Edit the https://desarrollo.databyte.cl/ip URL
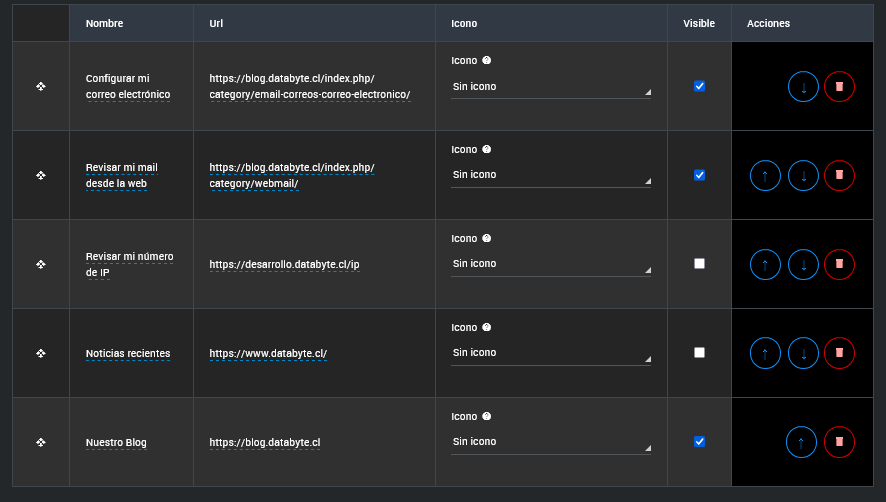The height and width of the screenshot is (502, 886). point(284,265)
